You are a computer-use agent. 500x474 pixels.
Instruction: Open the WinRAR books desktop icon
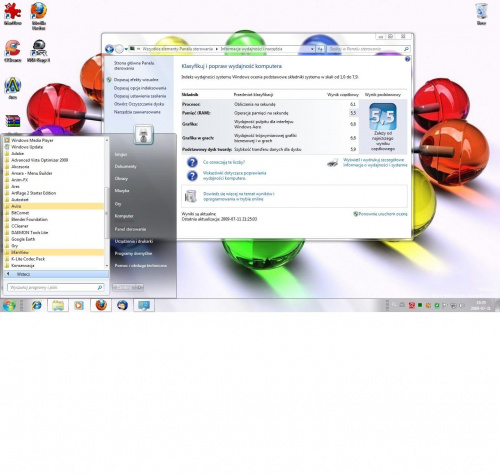pos(13,121)
